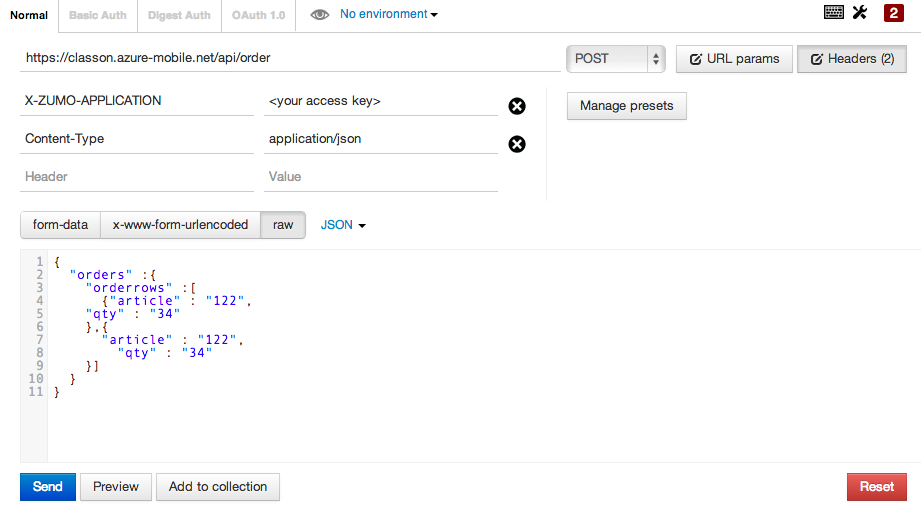Click the eye icon for environment preview
921x520 pixels.
point(320,15)
